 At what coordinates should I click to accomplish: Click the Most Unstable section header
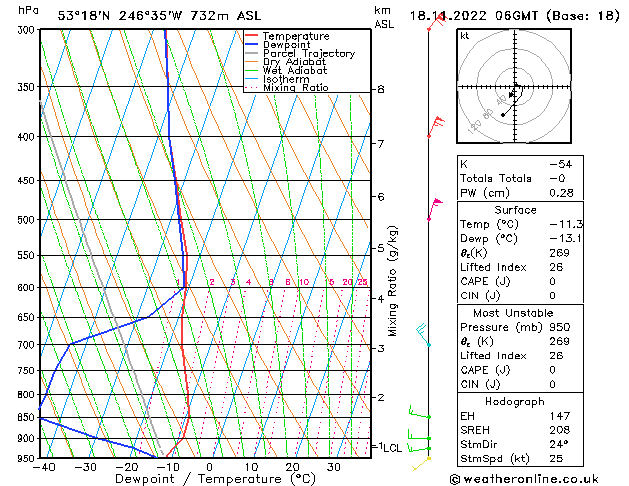515,312
